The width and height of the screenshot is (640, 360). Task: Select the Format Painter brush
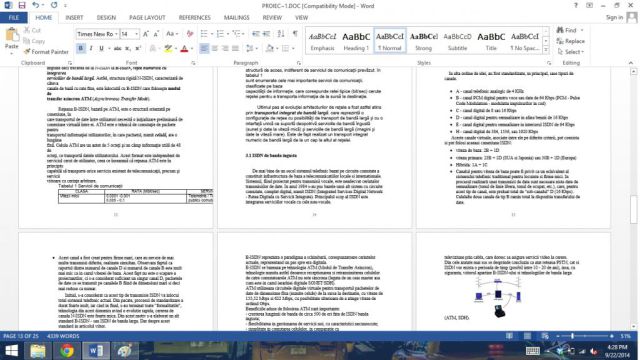(46, 52)
